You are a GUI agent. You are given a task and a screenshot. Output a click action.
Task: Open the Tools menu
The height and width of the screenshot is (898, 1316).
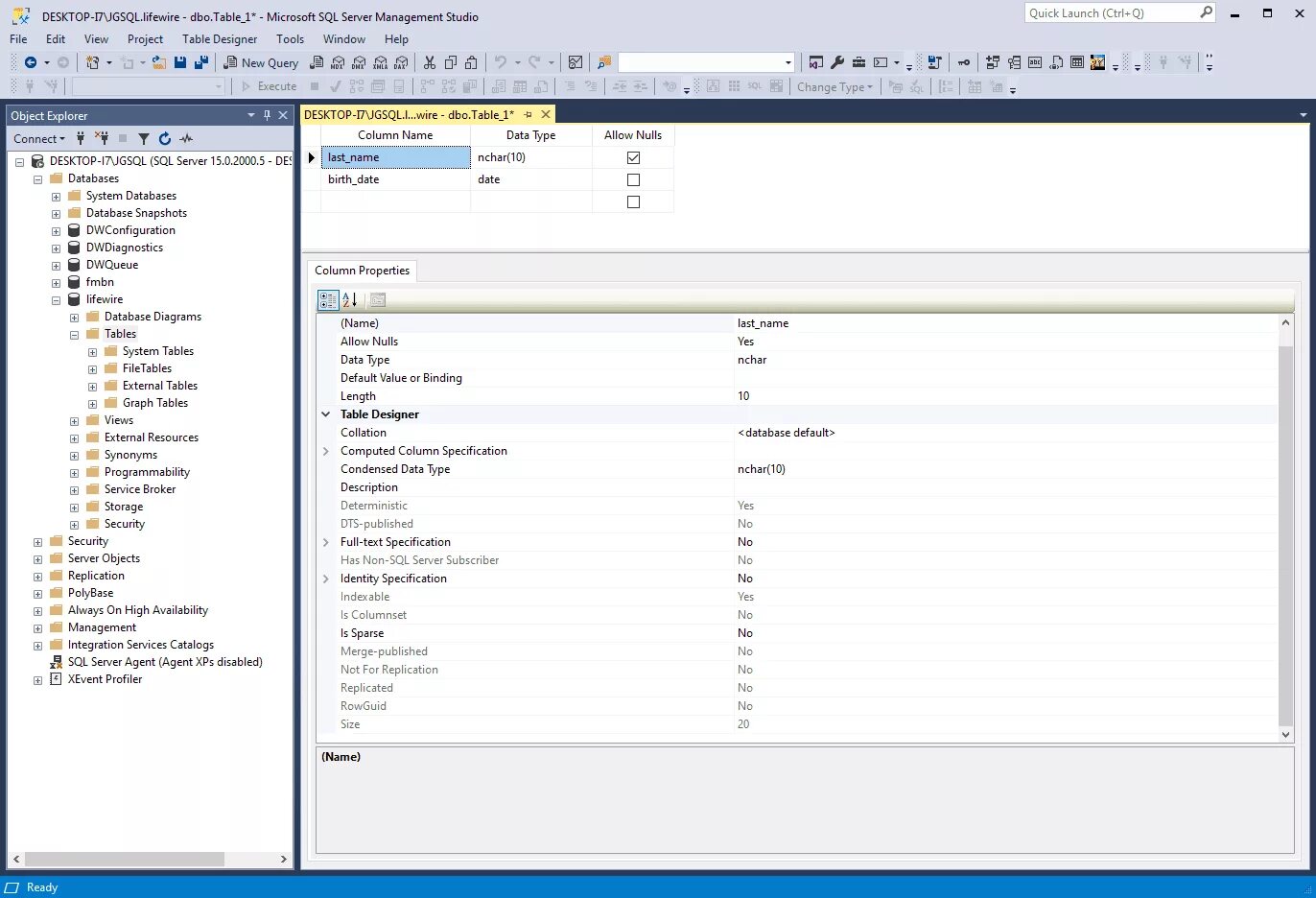pyautogui.click(x=290, y=39)
